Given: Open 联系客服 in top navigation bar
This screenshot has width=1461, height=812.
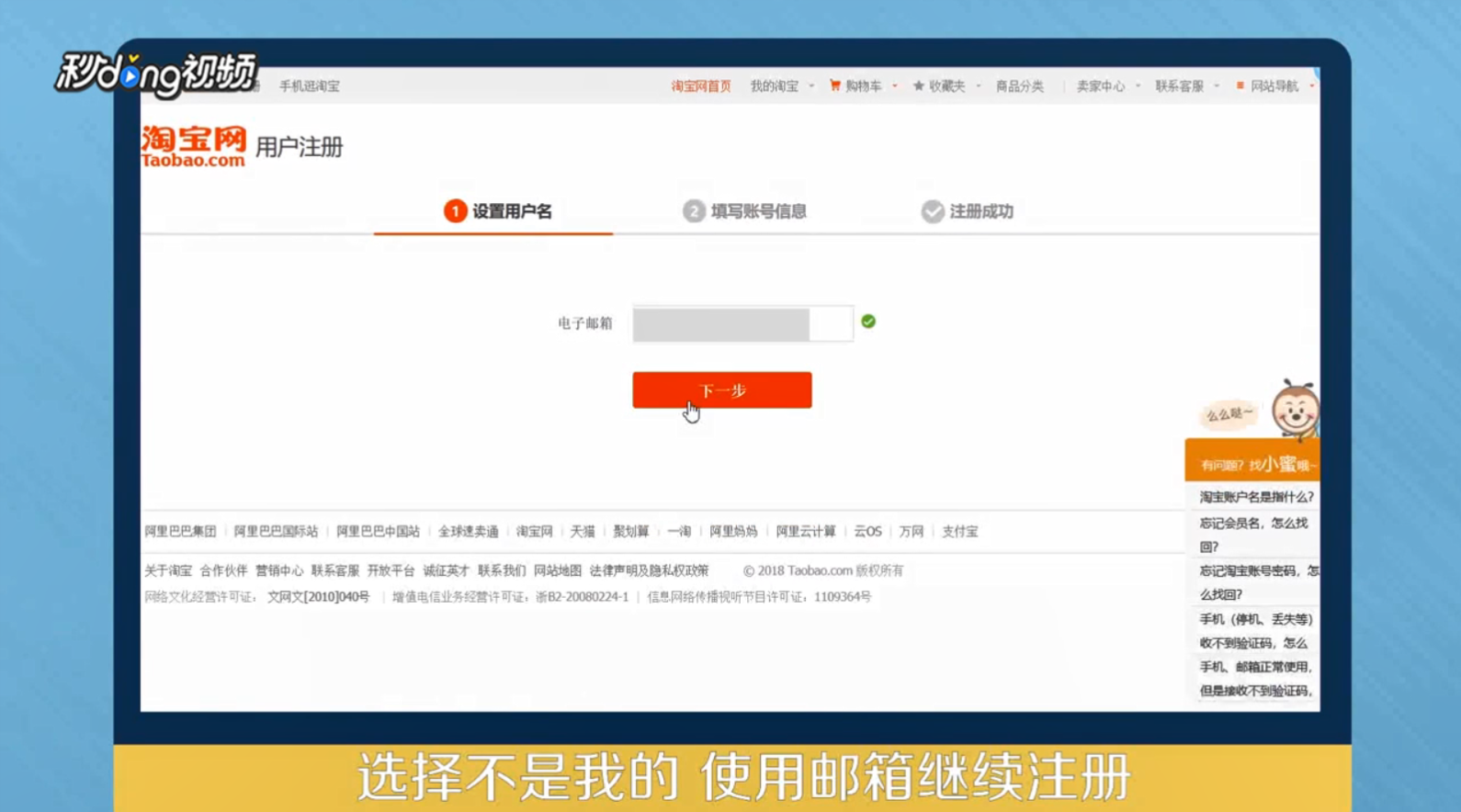Looking at the screenshot, I should coord(1179,86).
